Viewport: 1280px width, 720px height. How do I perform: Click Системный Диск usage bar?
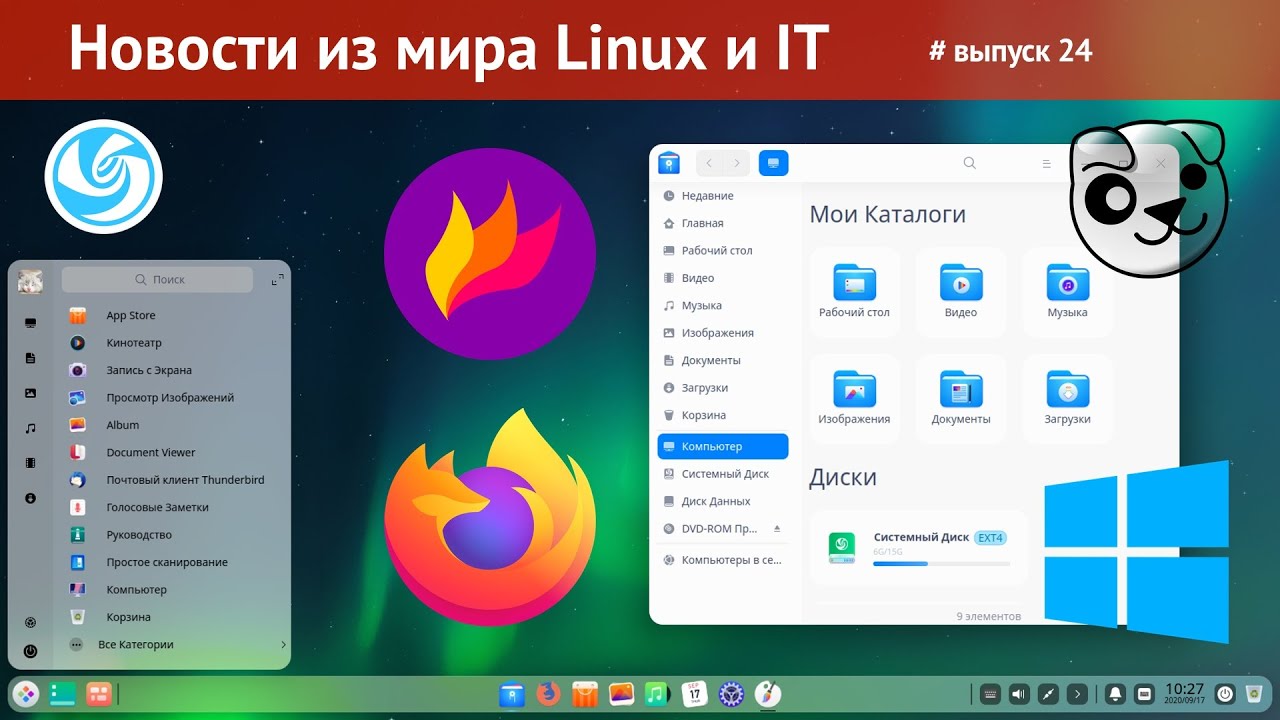coord(941,564)
